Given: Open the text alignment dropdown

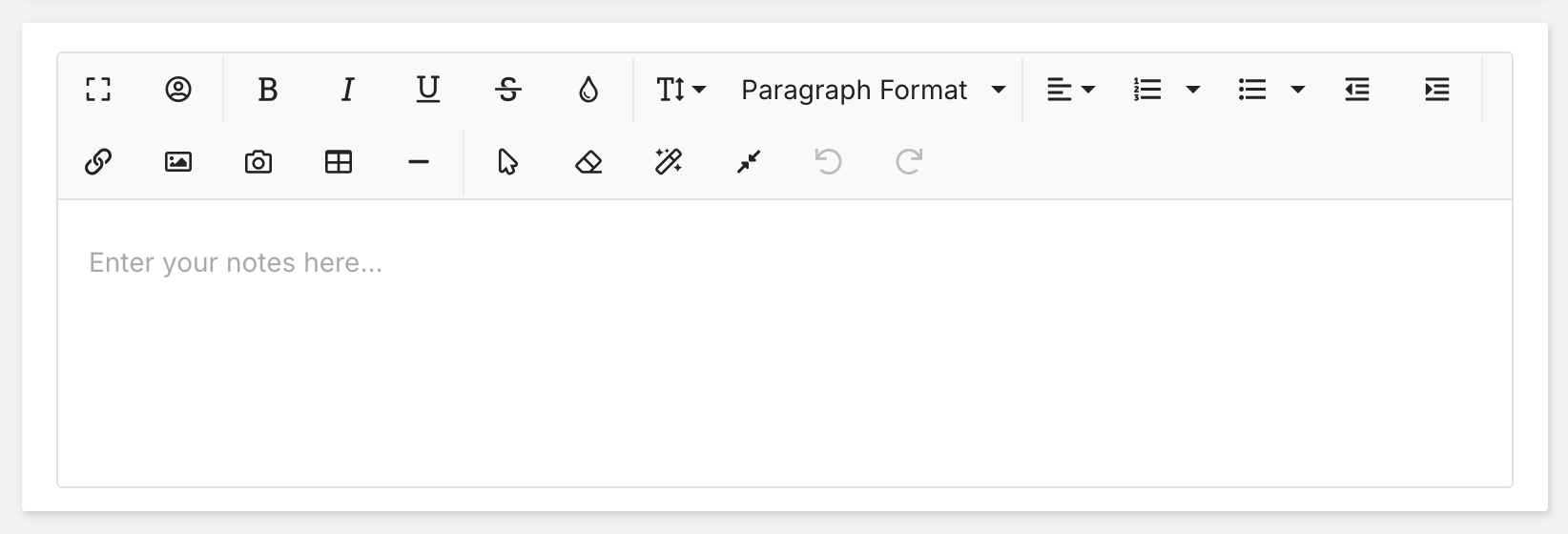Looking at the screenshot, I should coord(1071,90).
